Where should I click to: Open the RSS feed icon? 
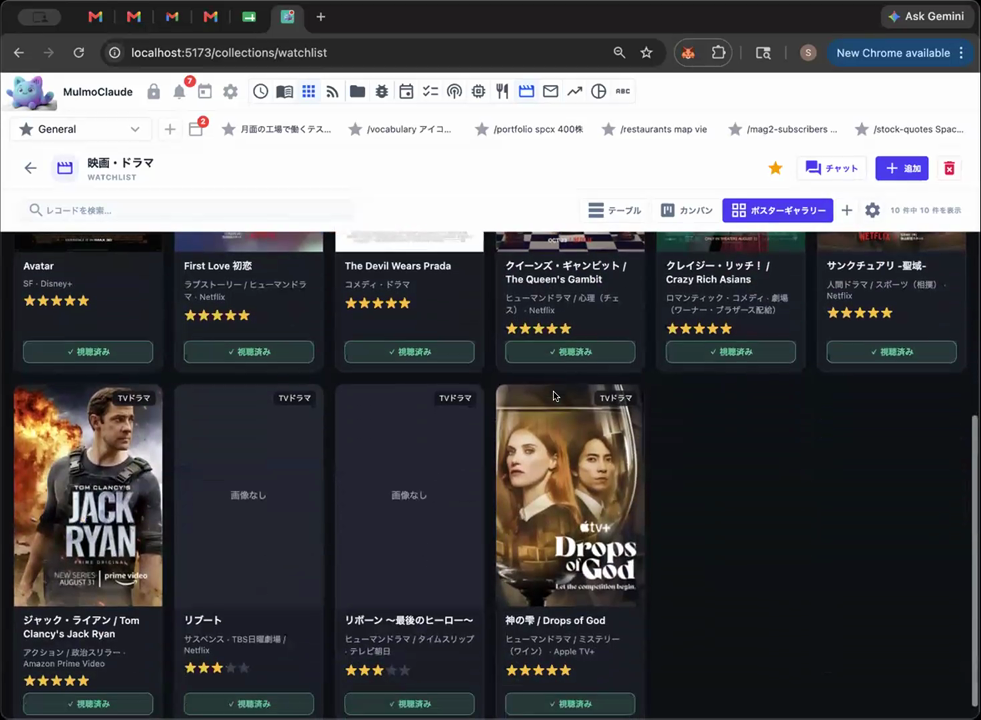tap(332, 91)
